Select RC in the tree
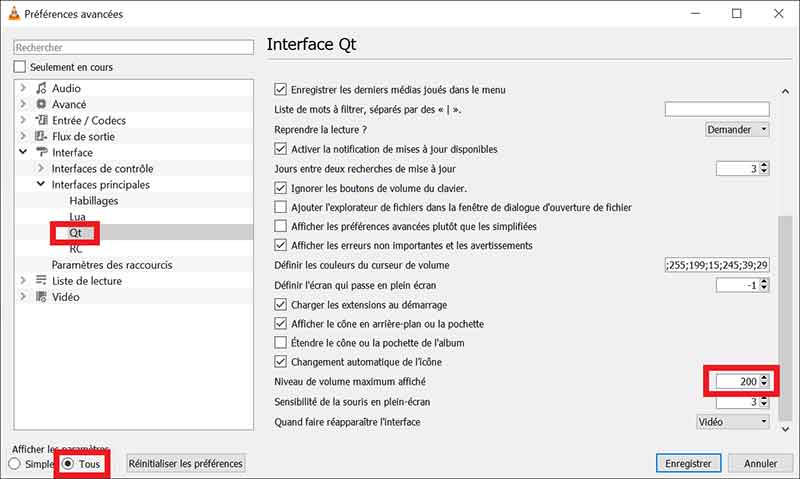This screenshot has height=479, width=800. [76, 249]
